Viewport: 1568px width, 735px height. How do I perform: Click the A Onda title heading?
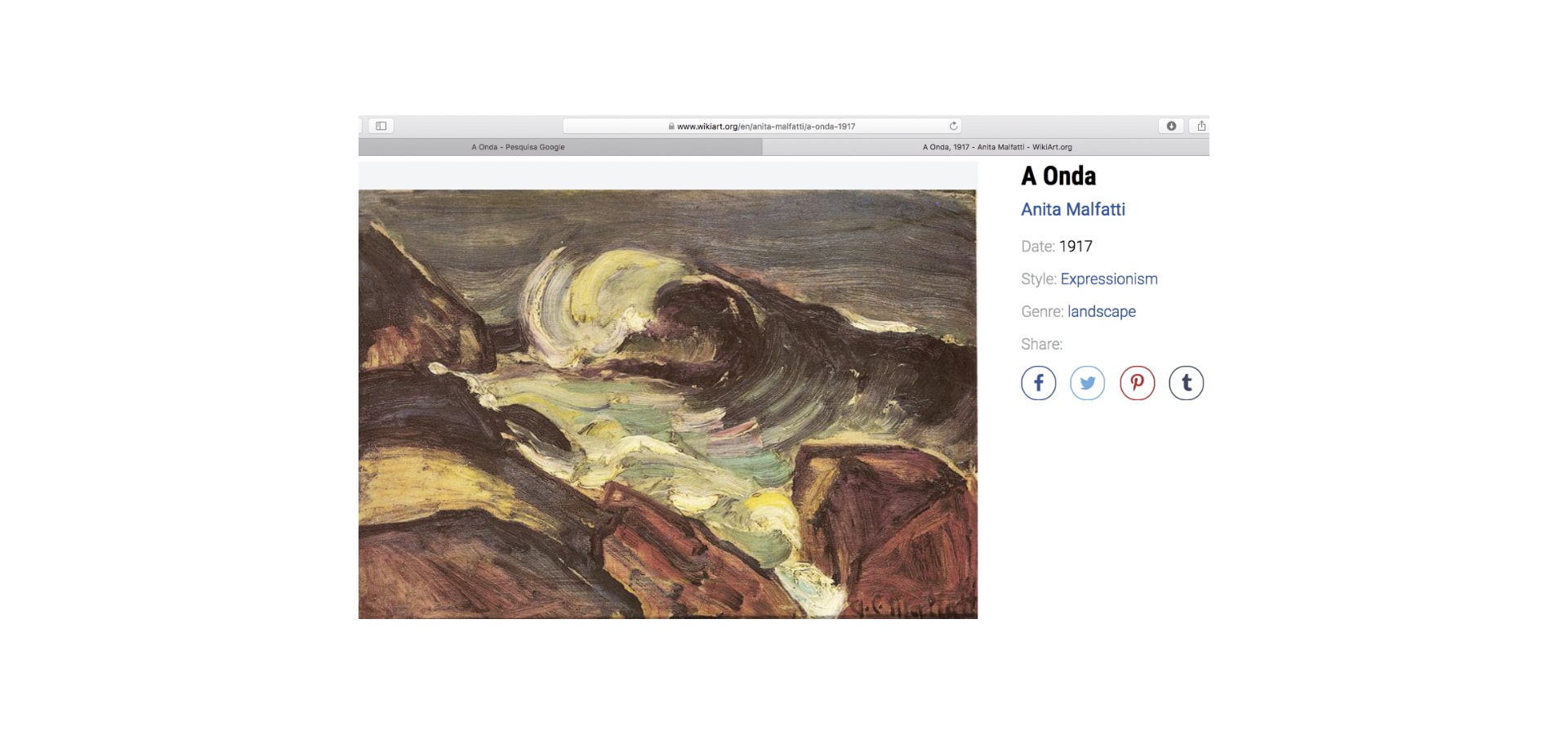point(1058,176)
